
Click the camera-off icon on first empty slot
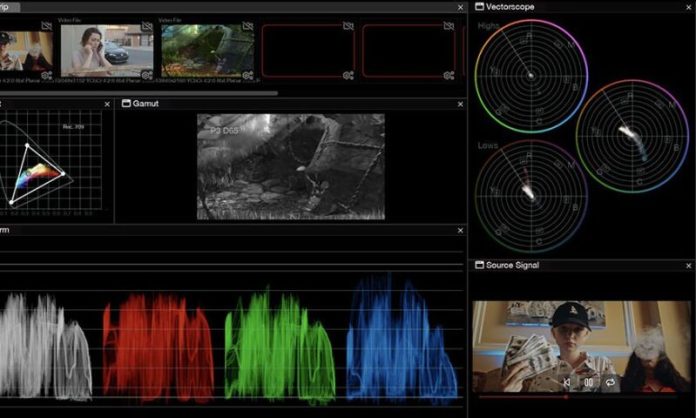(347, 26)
